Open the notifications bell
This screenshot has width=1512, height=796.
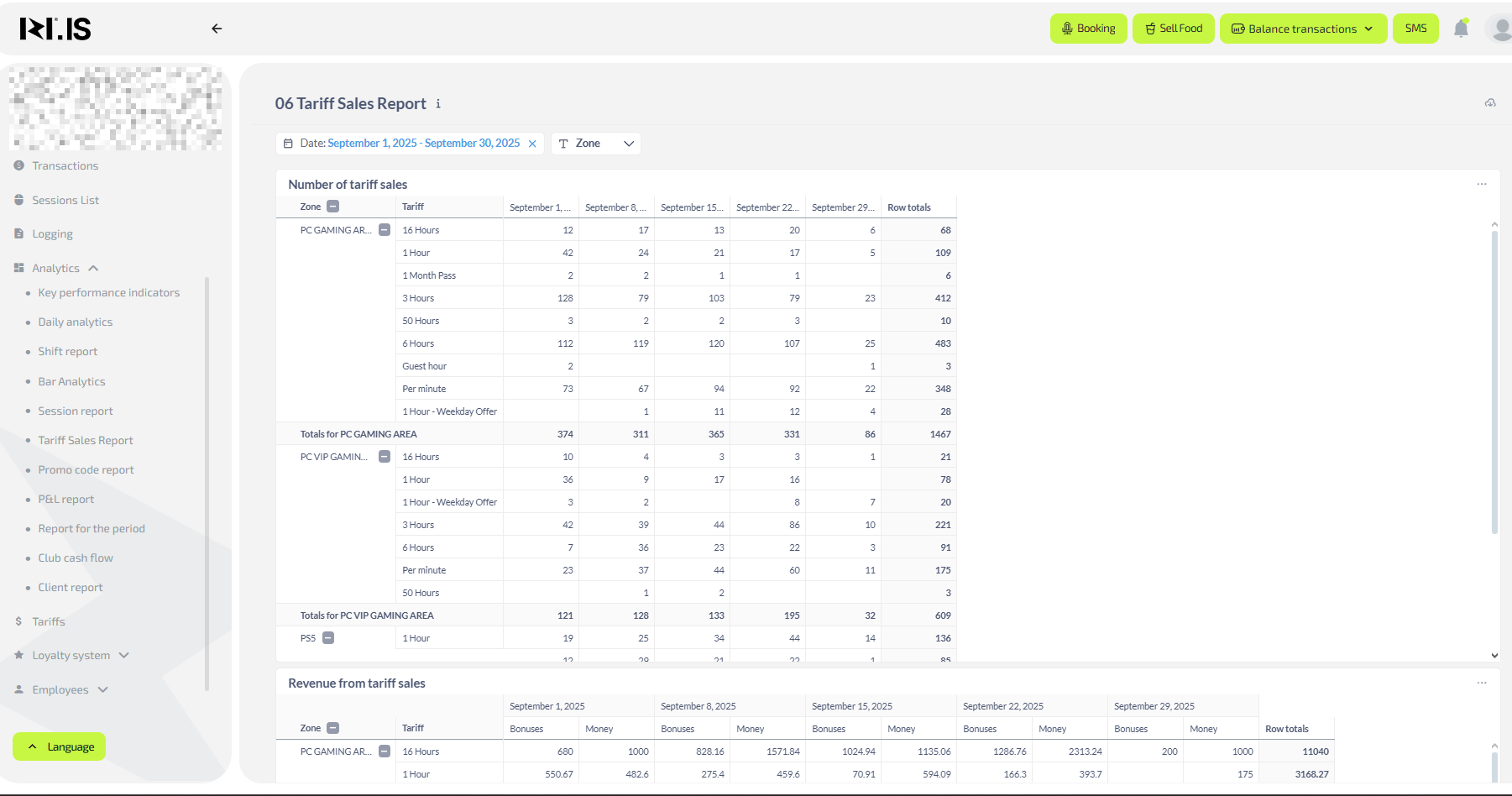(1461, 29)
